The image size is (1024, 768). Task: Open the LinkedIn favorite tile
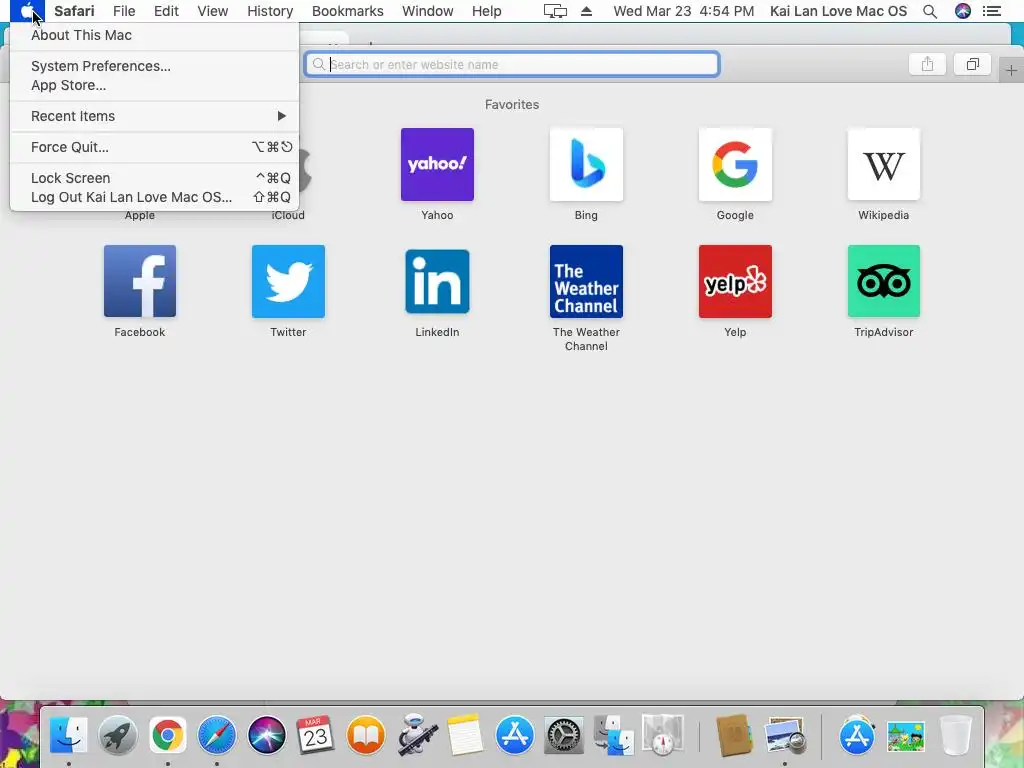pyautogui.click(x=437, y=281)
